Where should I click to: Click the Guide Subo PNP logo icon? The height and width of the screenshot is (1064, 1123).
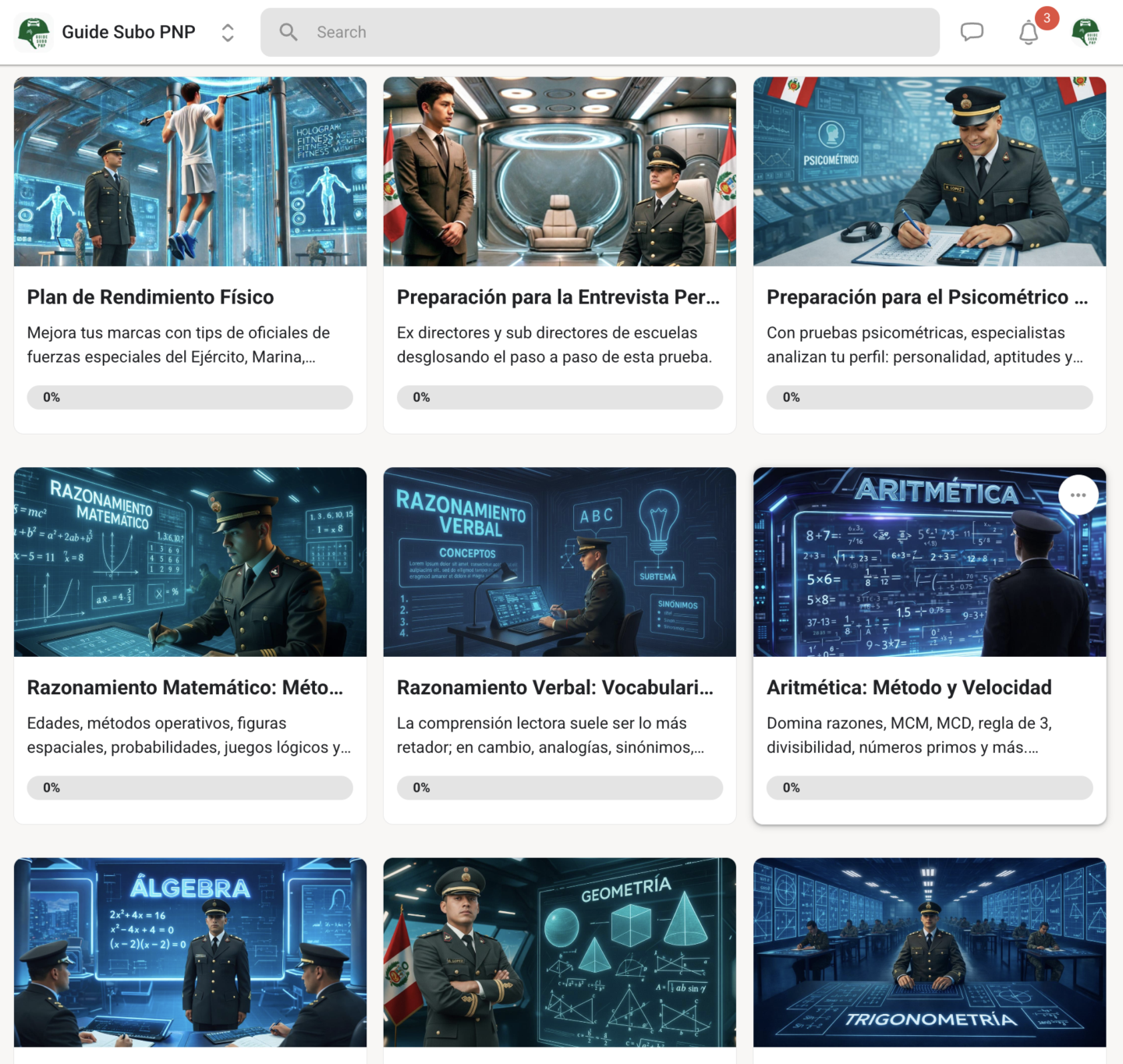(x=34, y=32)
